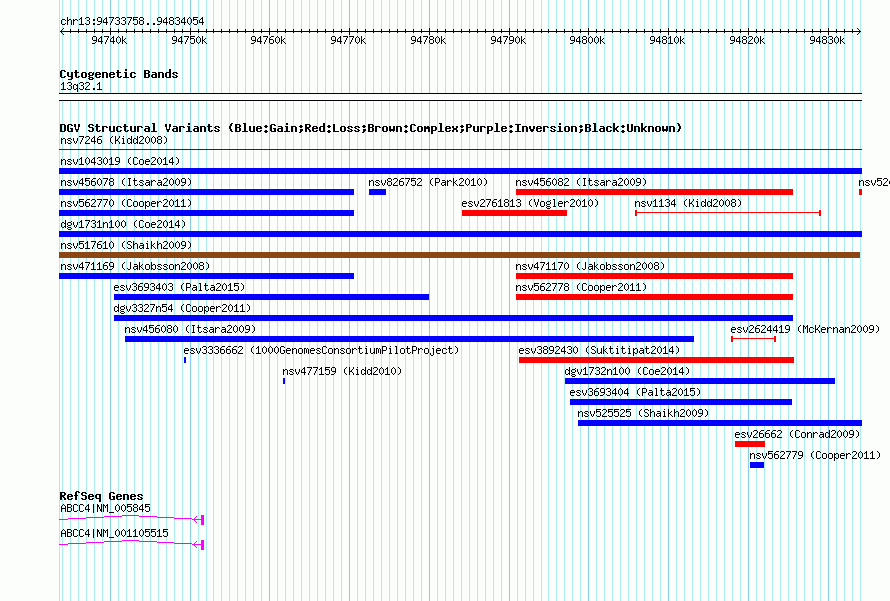Click the small blue bar under nsv562779 (Cooper2011)
The image size is (890, 601).
(x=757, y=465)
